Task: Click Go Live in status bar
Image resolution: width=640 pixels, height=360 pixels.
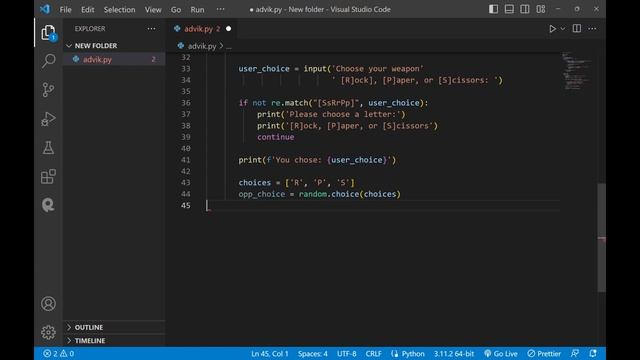Action: point(501,353)
